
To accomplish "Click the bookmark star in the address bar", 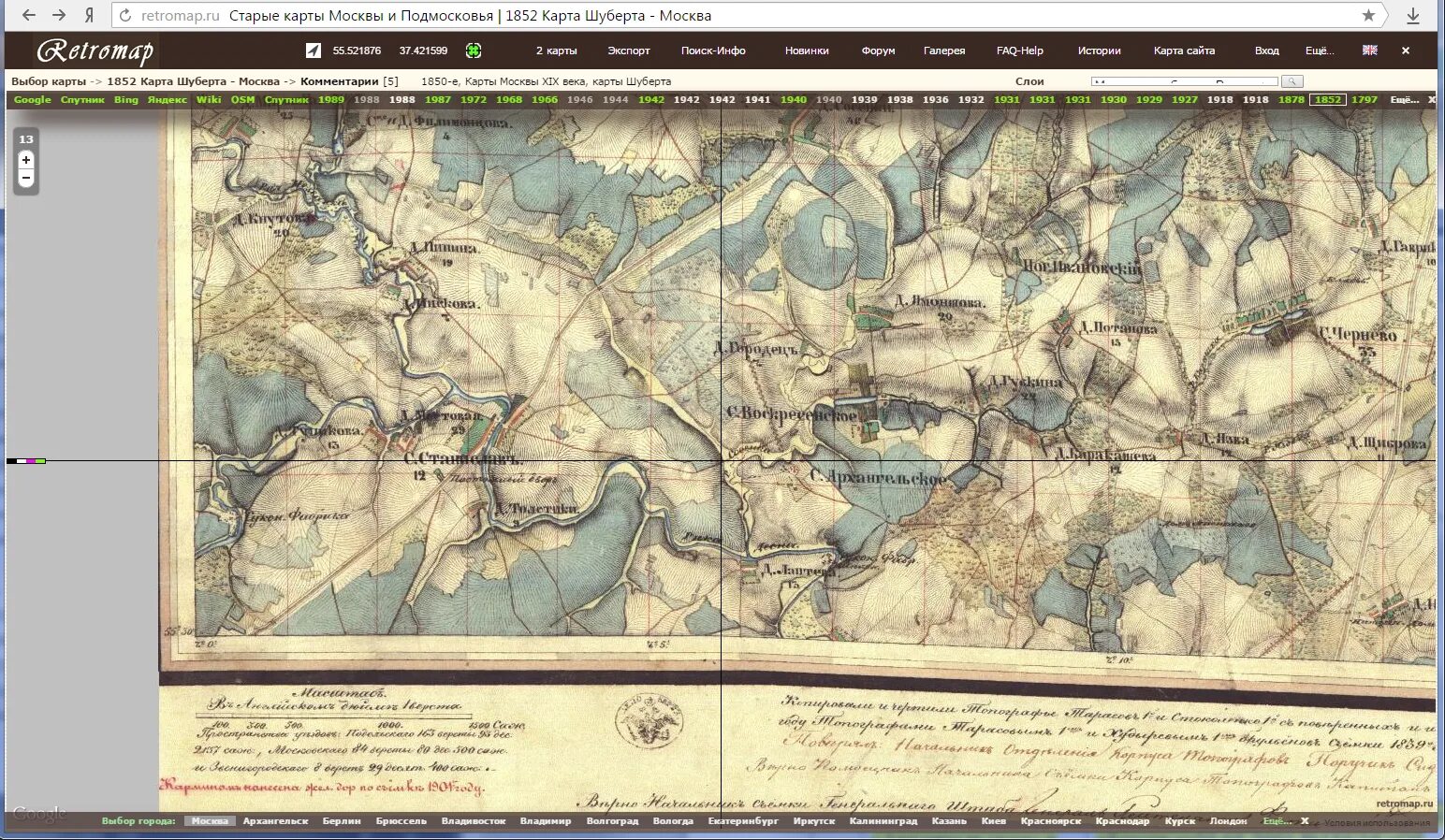I will pyautogui.click(x=1366, y=15).
